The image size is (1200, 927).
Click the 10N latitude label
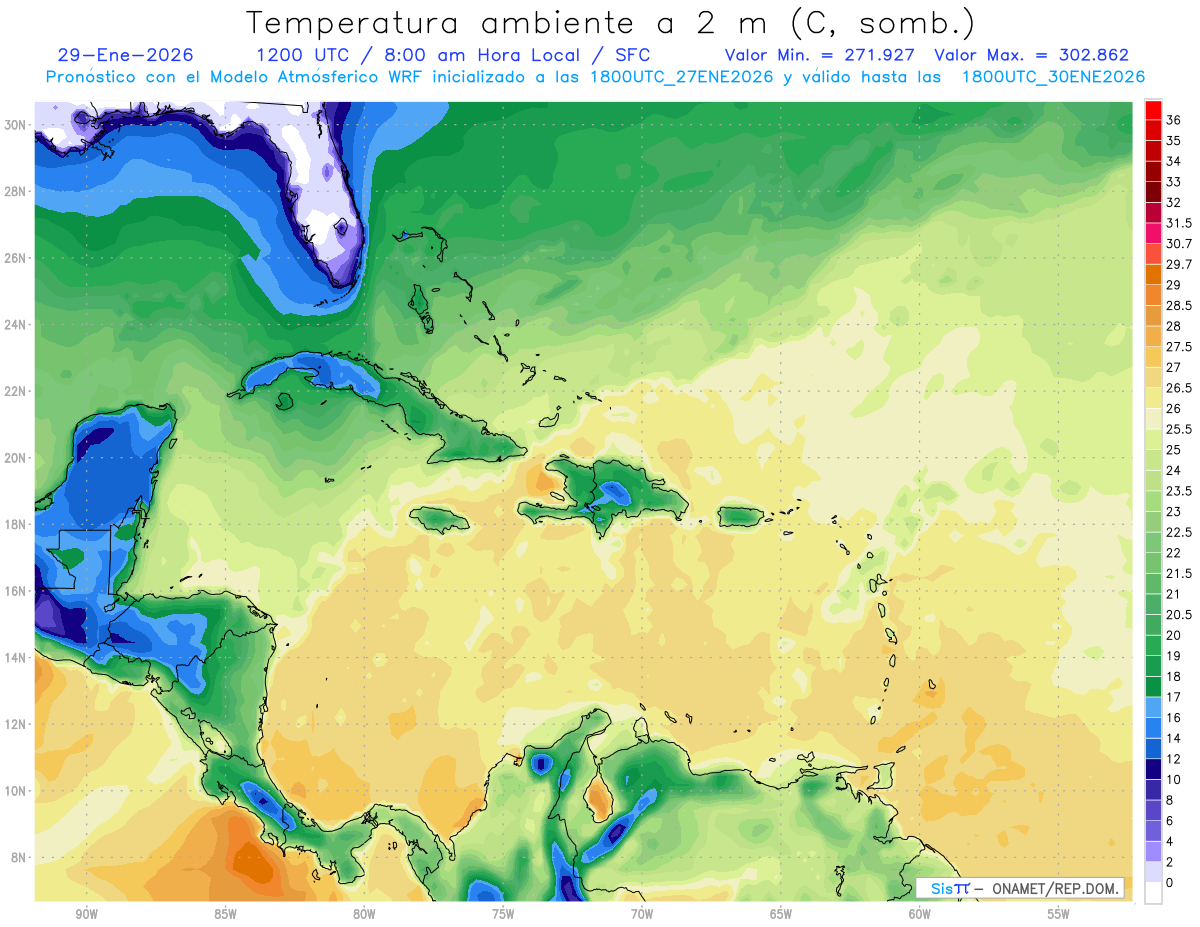click(x=15, y=791)
